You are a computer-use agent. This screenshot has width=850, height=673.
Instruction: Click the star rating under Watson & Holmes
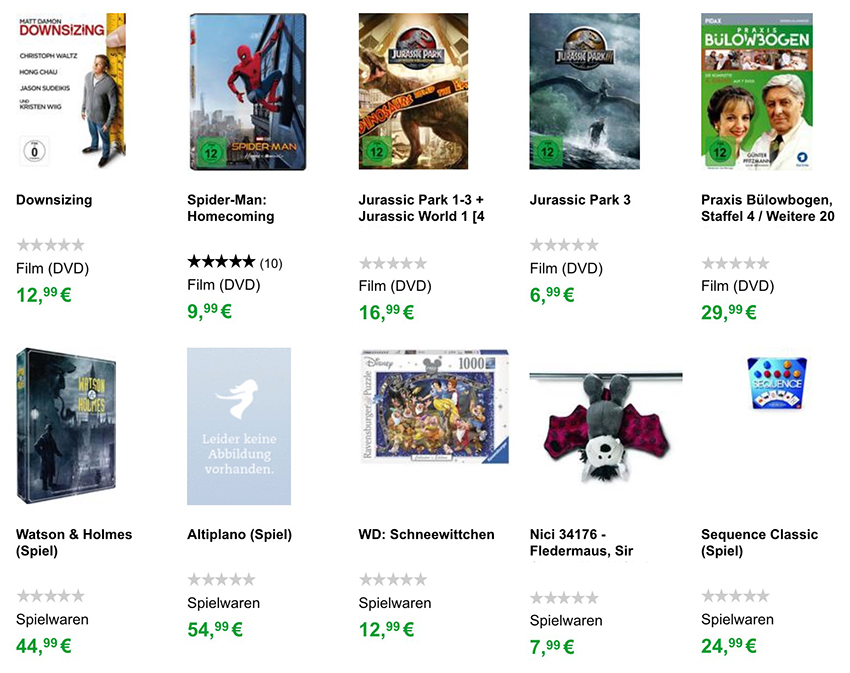[50, 596]
